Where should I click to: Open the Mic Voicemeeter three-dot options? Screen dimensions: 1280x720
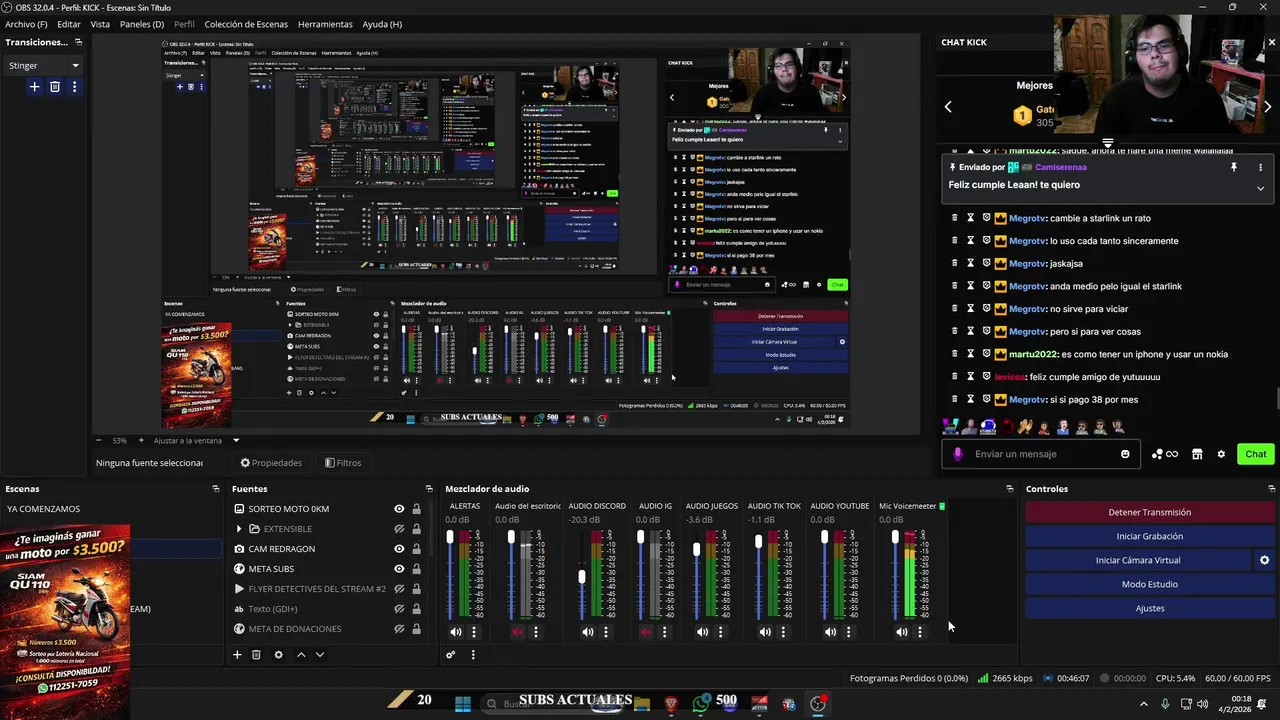click(x=919, y=632)
